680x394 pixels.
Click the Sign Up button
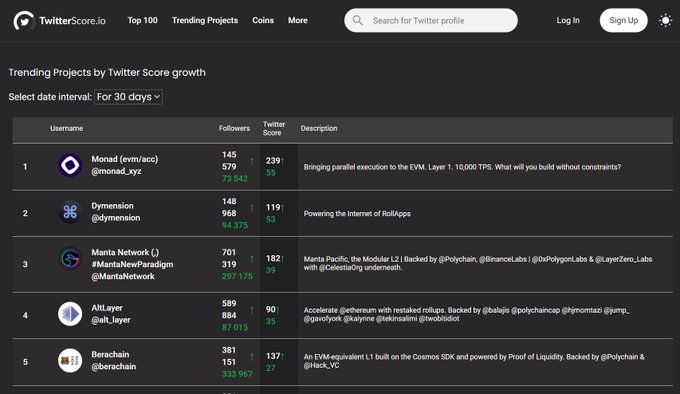tap(623, 20)
